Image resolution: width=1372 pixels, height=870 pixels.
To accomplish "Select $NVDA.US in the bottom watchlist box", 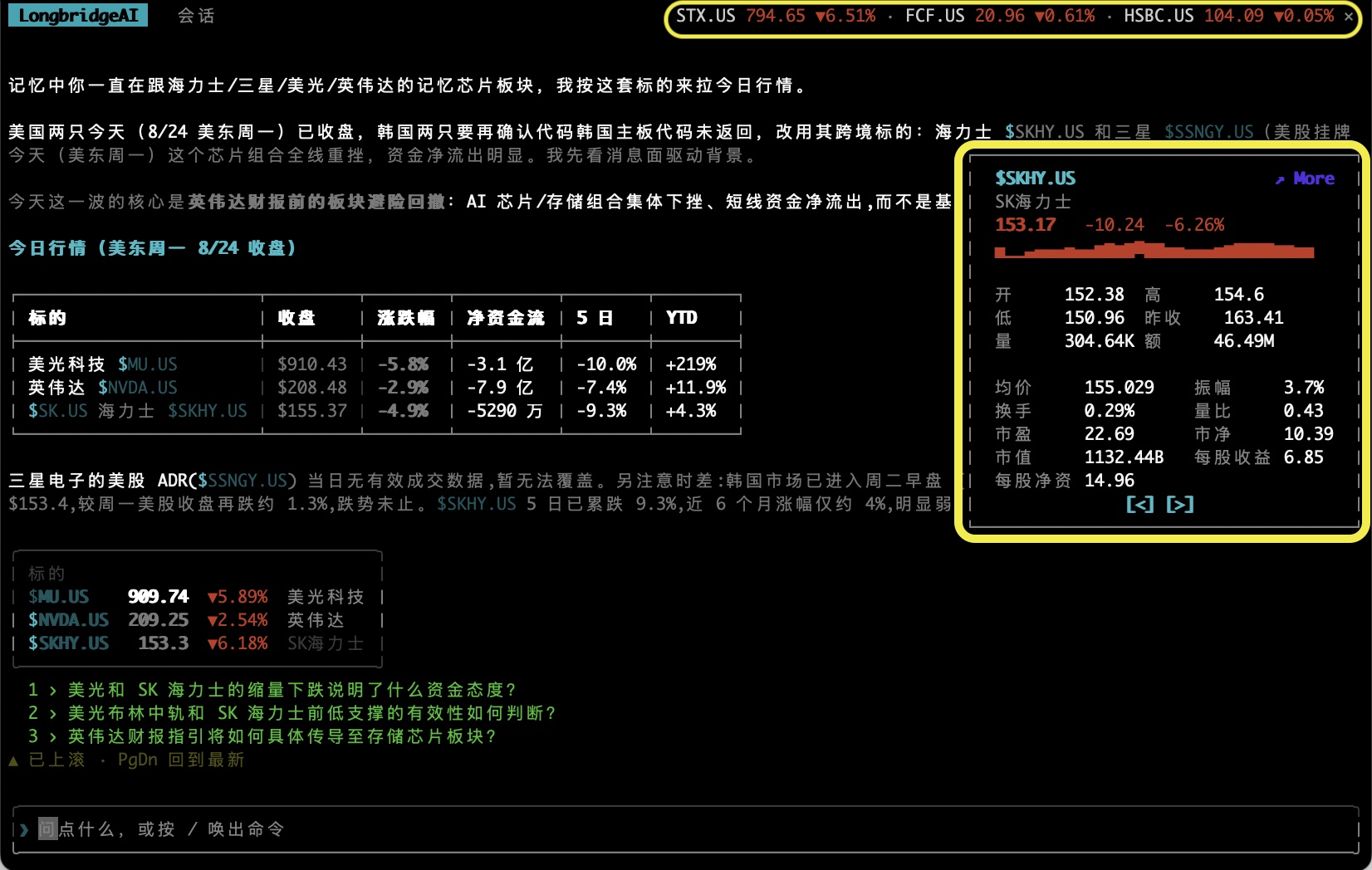I will (x=68, y=620).
